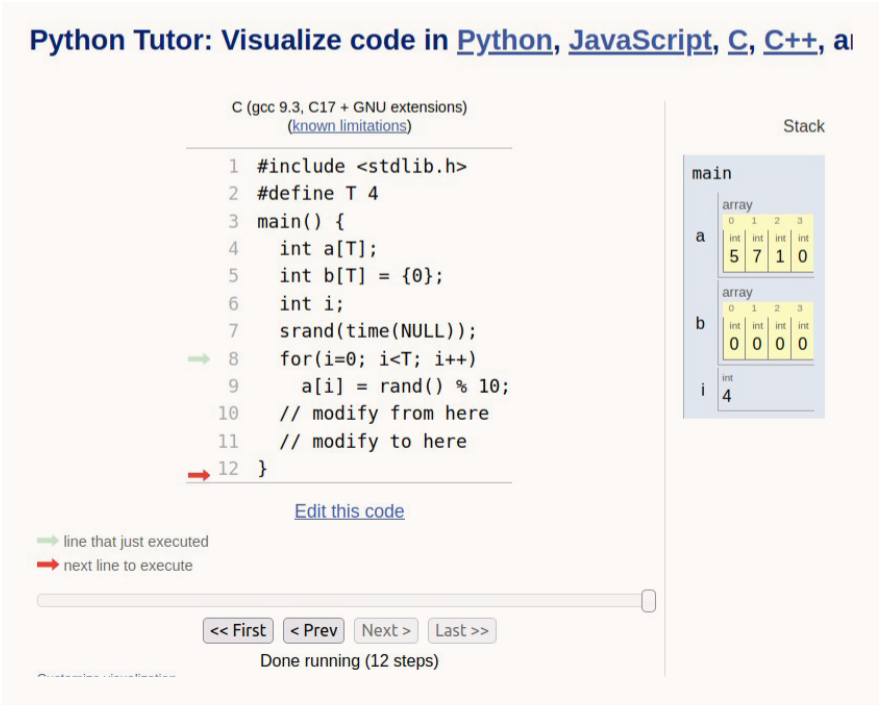
Task: Follow the C language link in the title
Action: (738, 40)
